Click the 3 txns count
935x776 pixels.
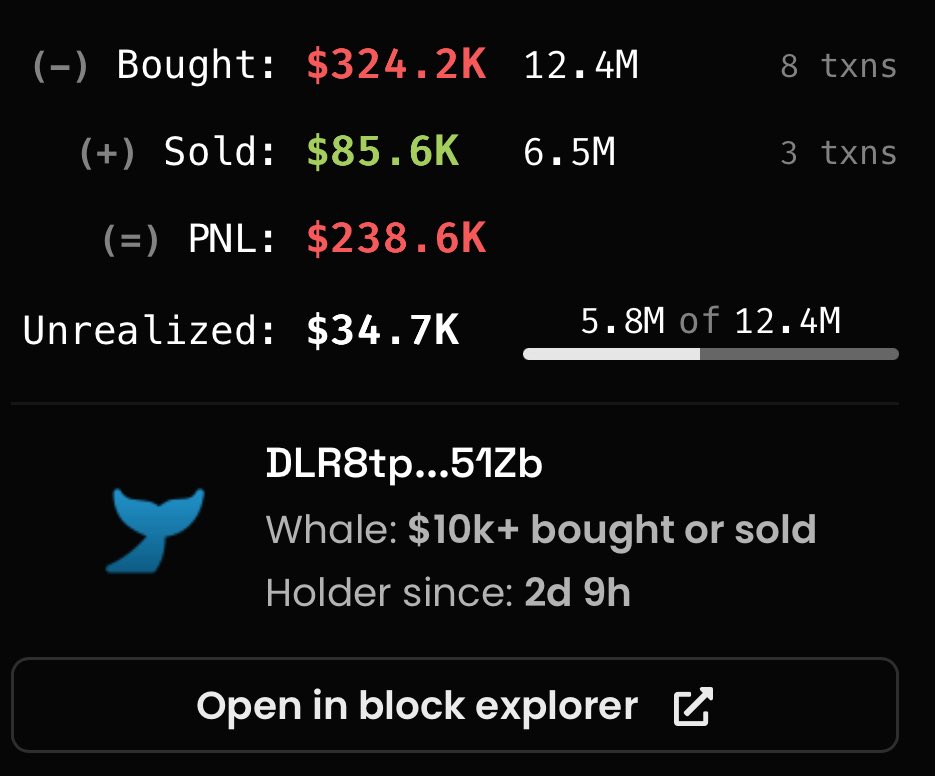838,153
